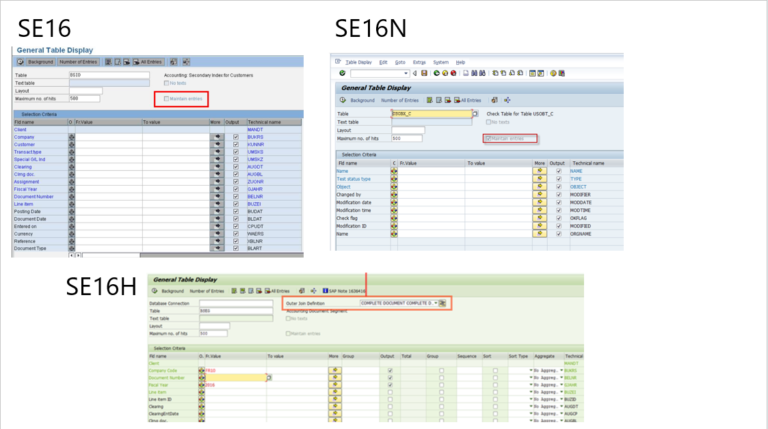Click Background in SE16N application toolbar
The image size is (768, 429).
click(362, 100)
